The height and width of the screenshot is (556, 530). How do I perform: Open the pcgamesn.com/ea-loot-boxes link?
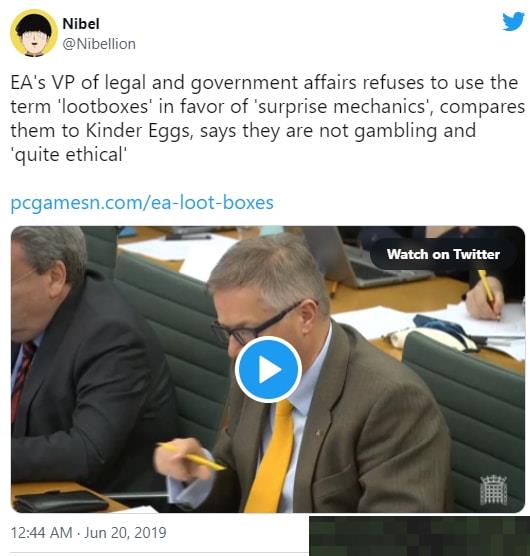pos(142,203)
